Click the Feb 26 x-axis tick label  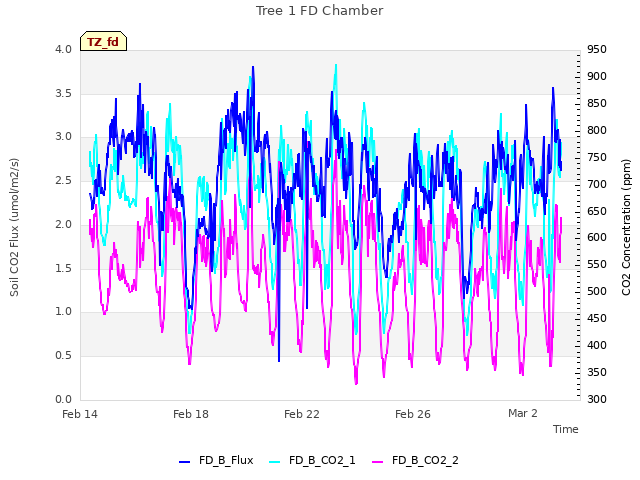[413, 414]
